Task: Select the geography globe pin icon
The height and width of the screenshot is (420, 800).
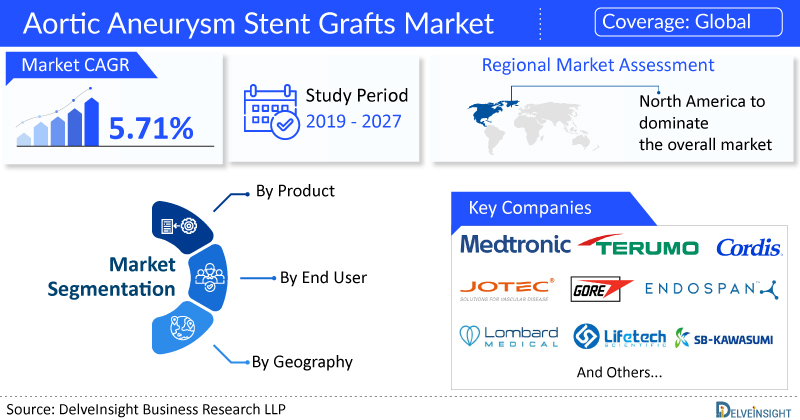Action: click(x=182, y=328)
